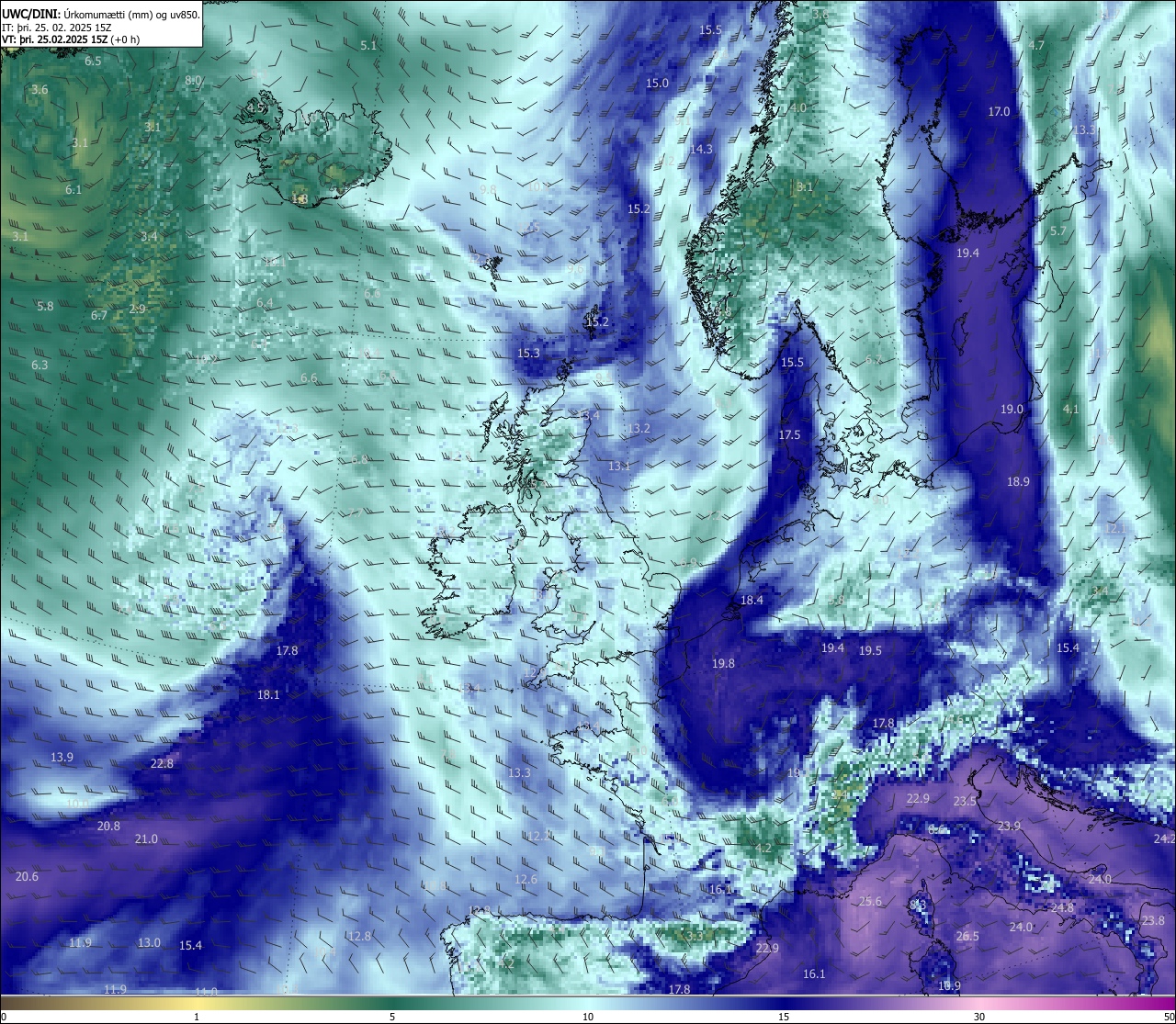The image size is (1176, 1024).
Task: Click the map value 20.8
Action: click(108, 827)
